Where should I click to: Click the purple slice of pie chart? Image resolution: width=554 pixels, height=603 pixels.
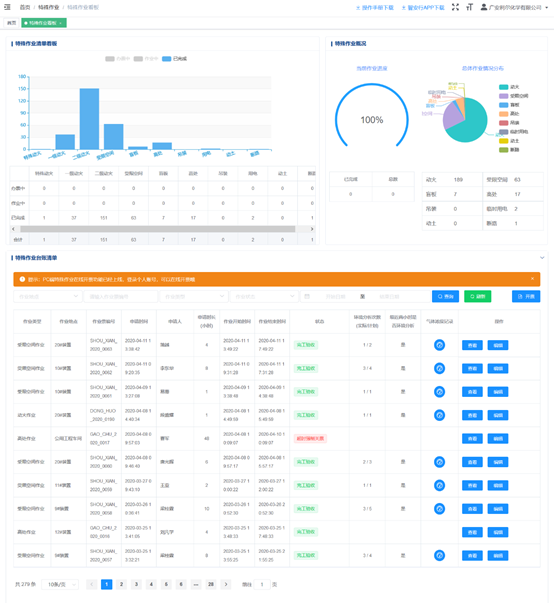(452, 115)
